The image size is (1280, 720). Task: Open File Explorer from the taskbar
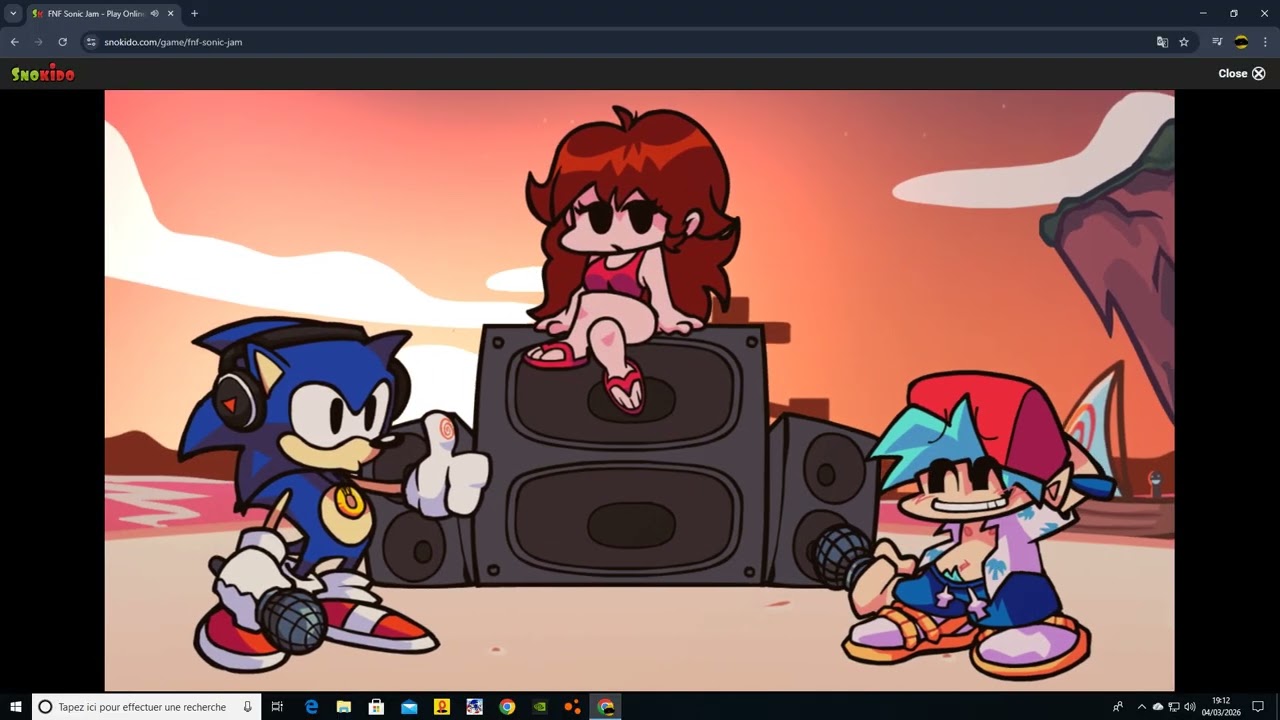[x=344, y=707]
